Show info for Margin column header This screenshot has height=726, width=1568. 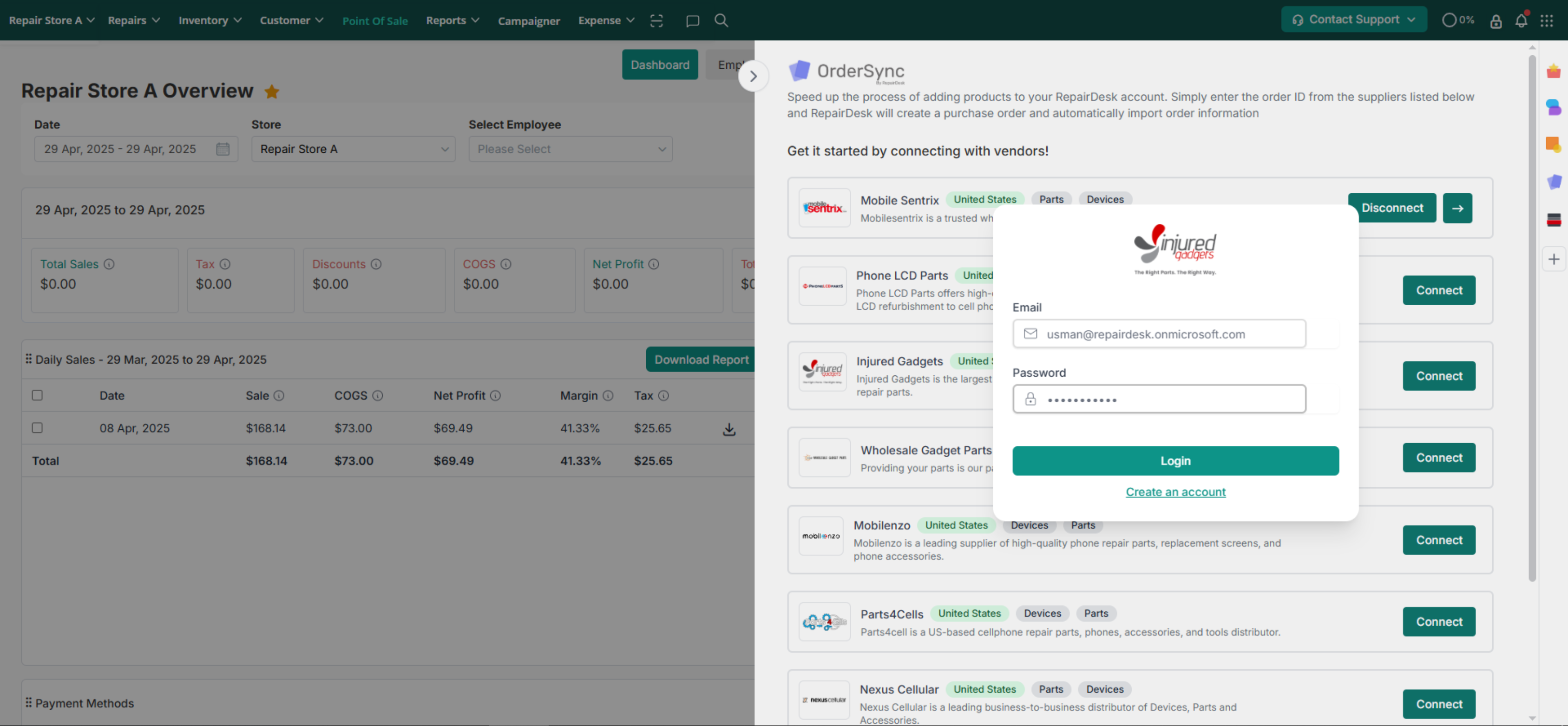coord(608,396)
